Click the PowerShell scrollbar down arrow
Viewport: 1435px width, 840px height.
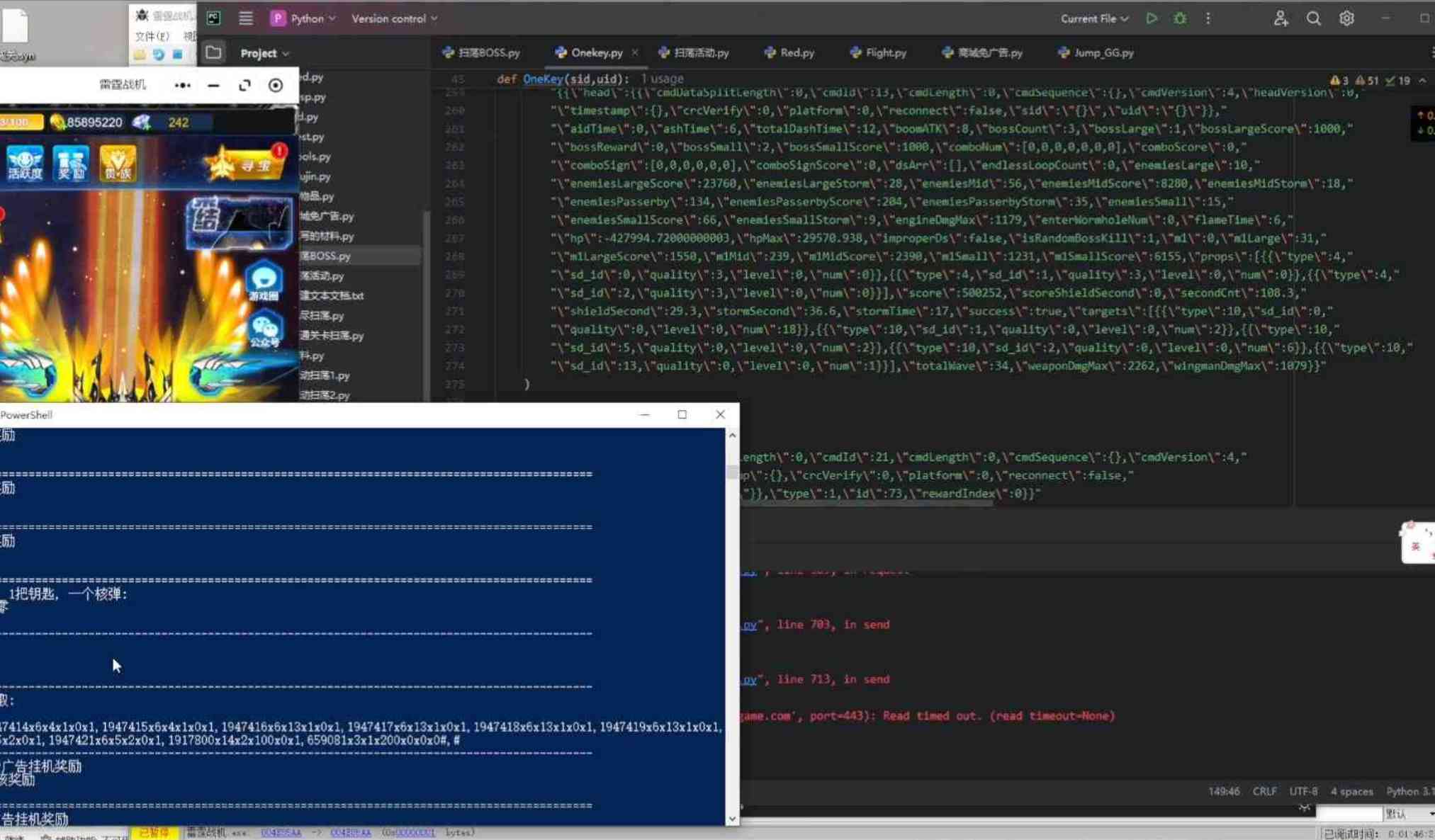[x=732, y=819]
